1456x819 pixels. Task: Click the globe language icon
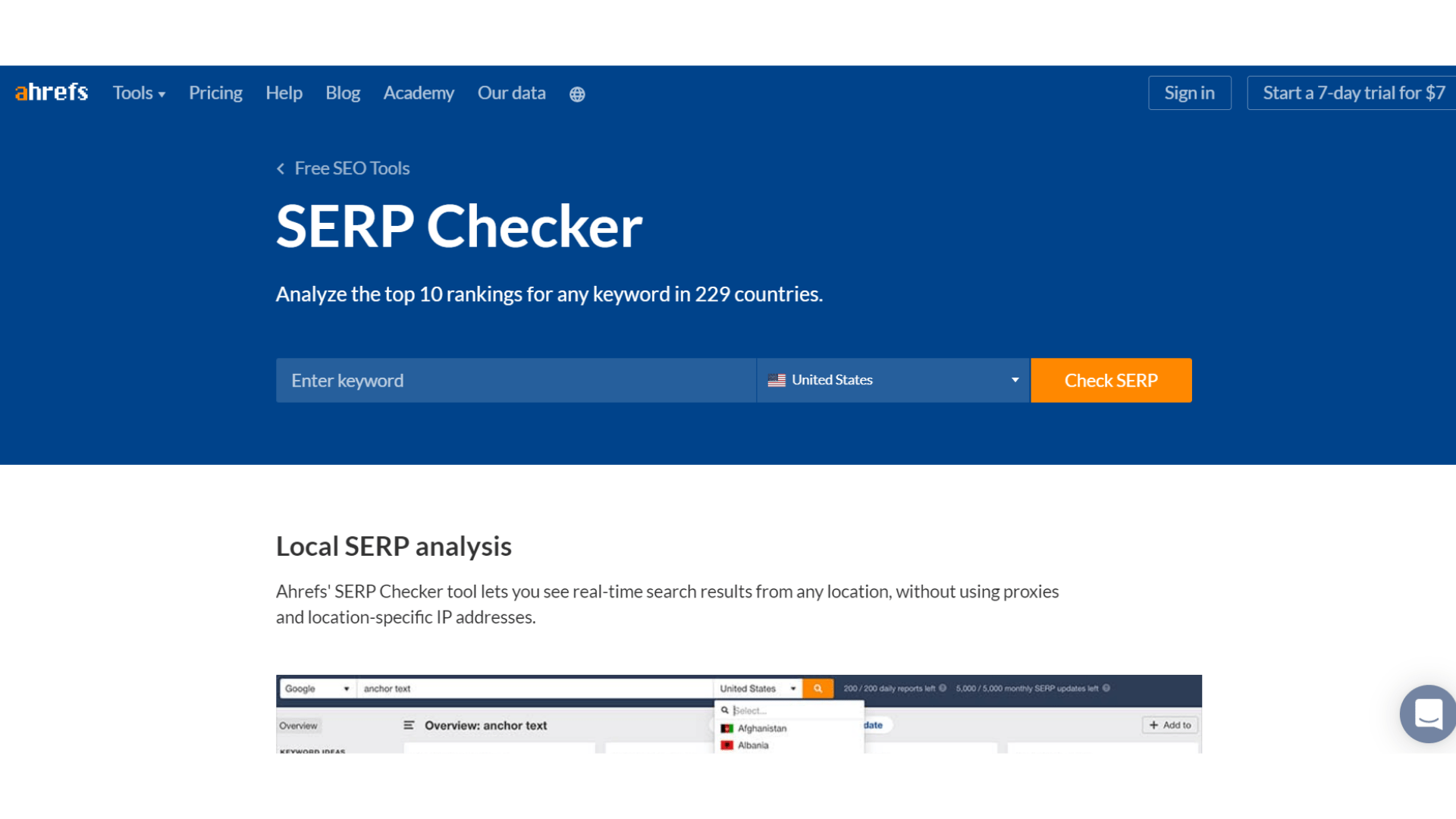click(x=577, y=94)
